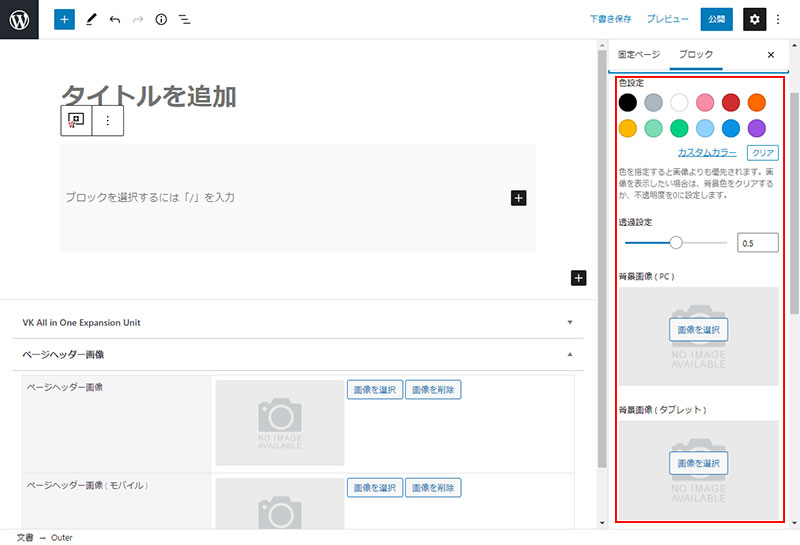Click the Outer block type icon

[75, 120]
